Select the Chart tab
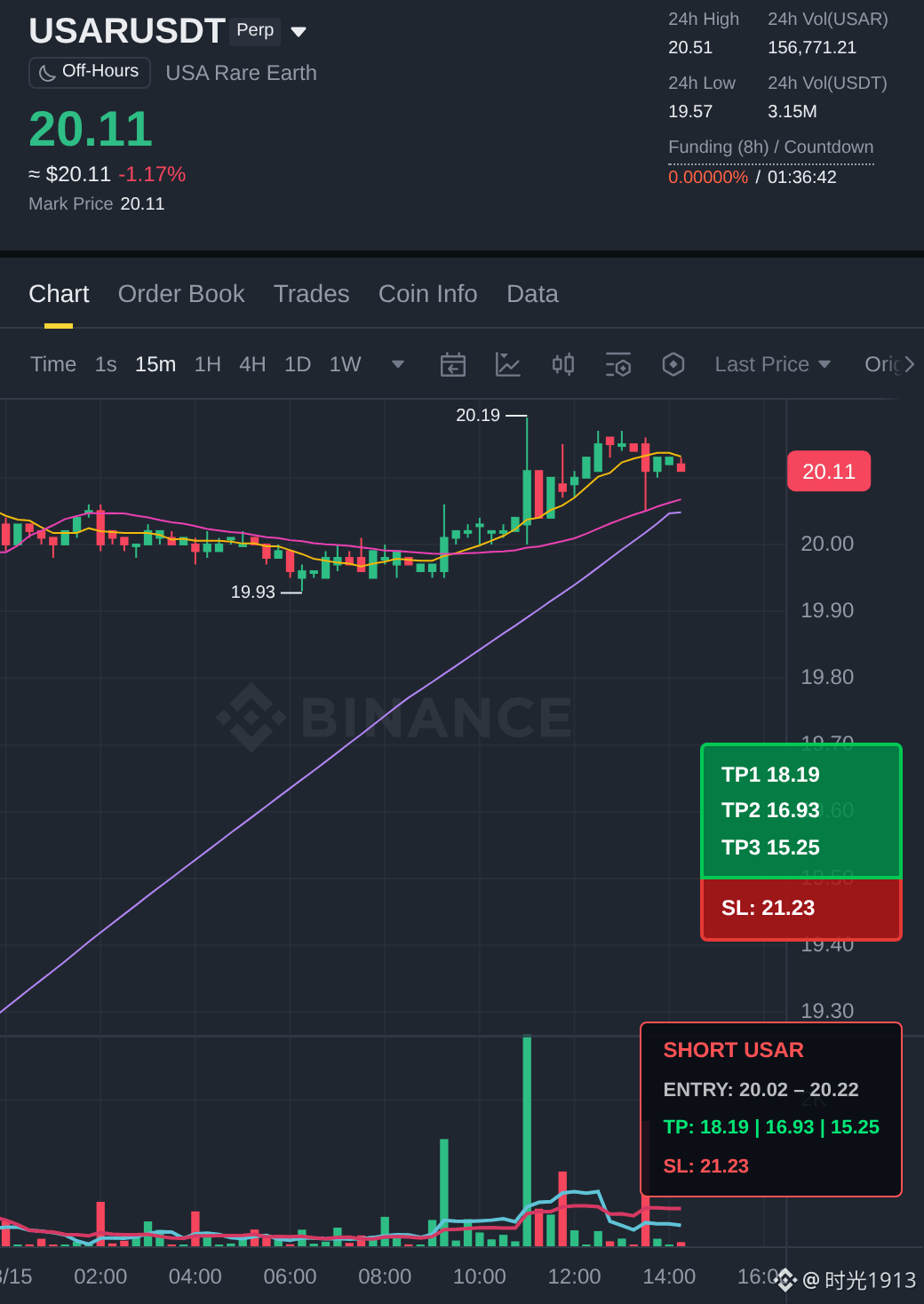Image resolution: width=924 pixels, height=1304 pixels. coord(59,294)
